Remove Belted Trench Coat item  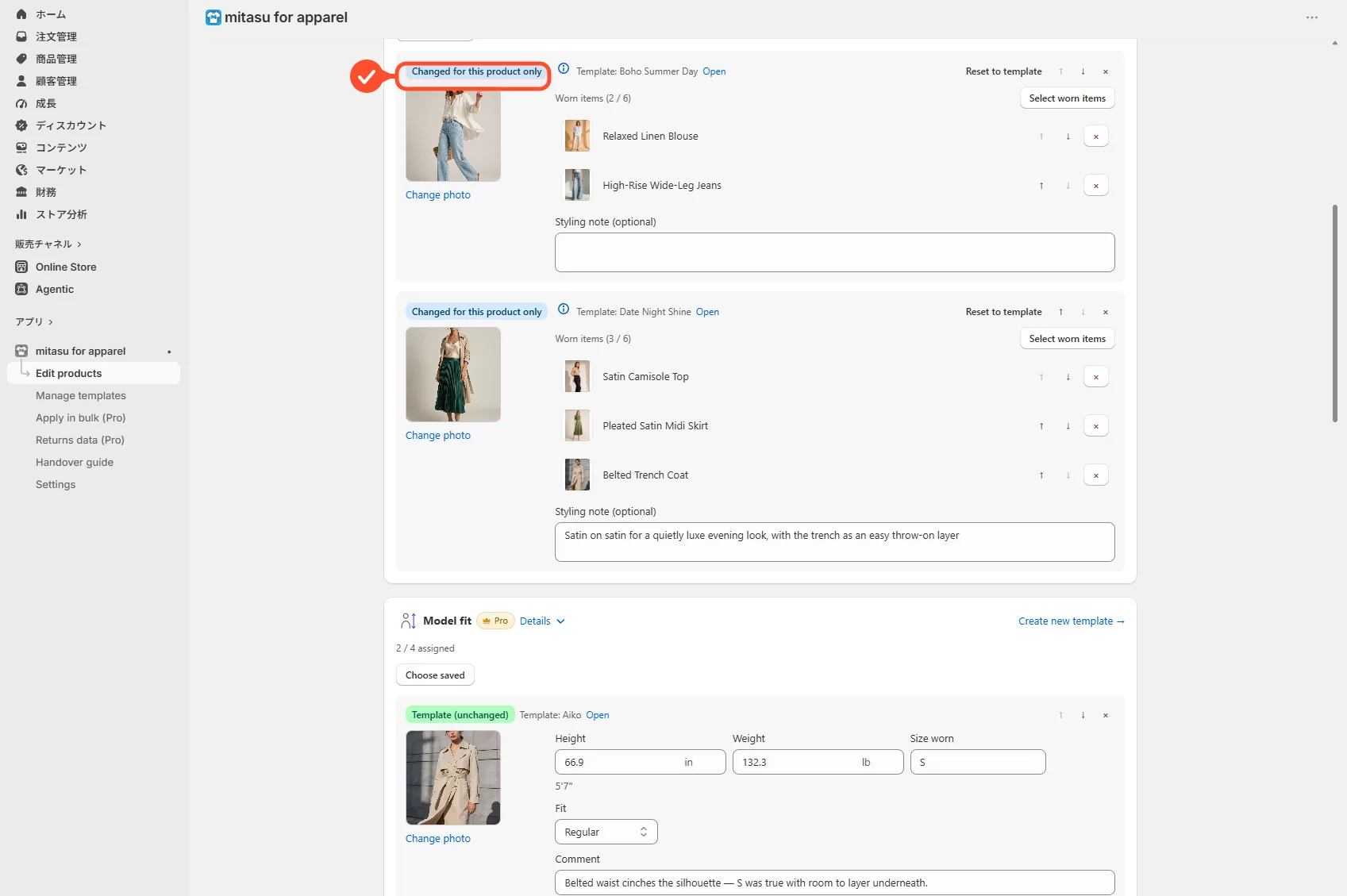[x=1096, y=475]
